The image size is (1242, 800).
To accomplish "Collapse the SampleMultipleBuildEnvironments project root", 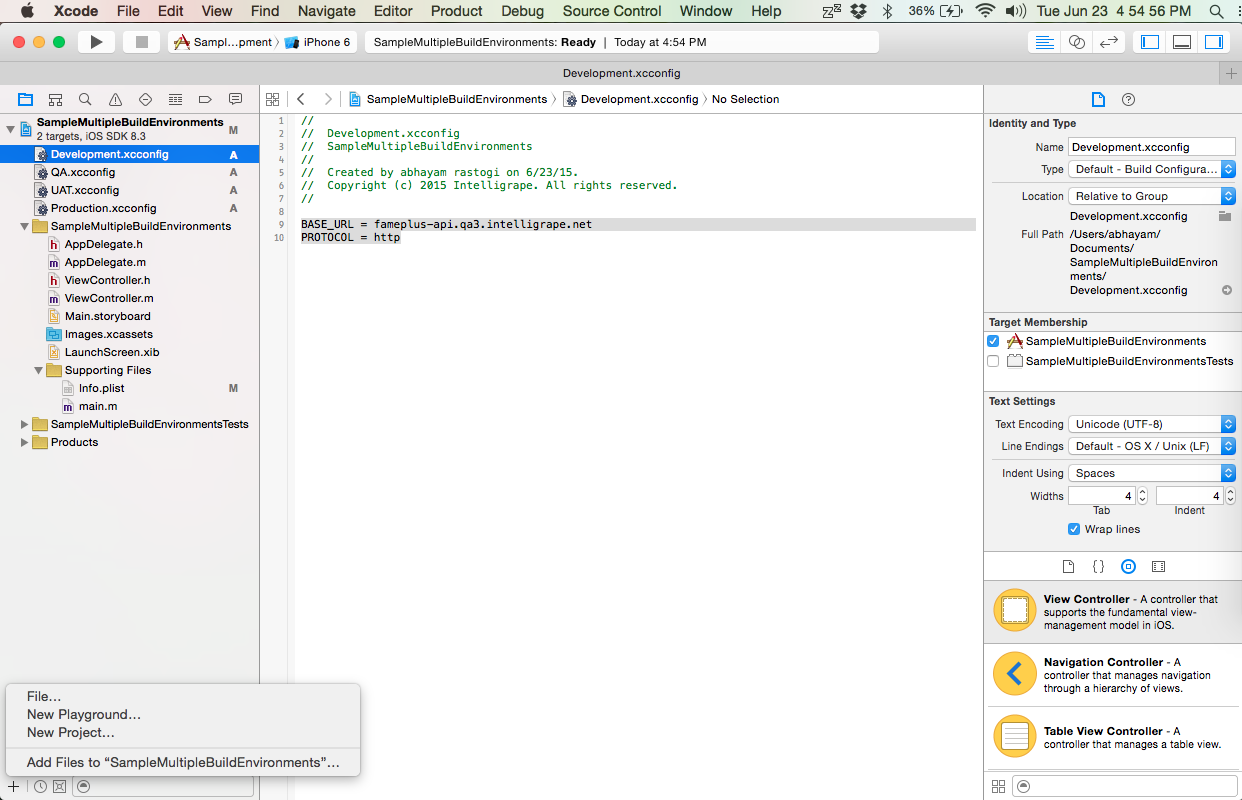I will 11,129.
